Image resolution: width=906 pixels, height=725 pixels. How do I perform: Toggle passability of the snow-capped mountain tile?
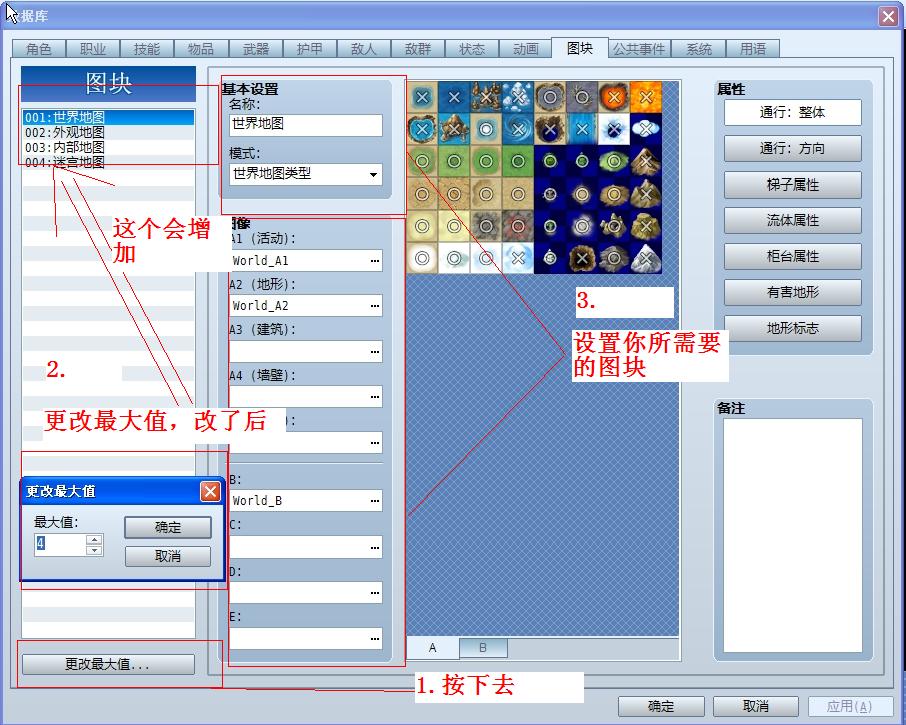pyautogui.click(x=646, y=258)
